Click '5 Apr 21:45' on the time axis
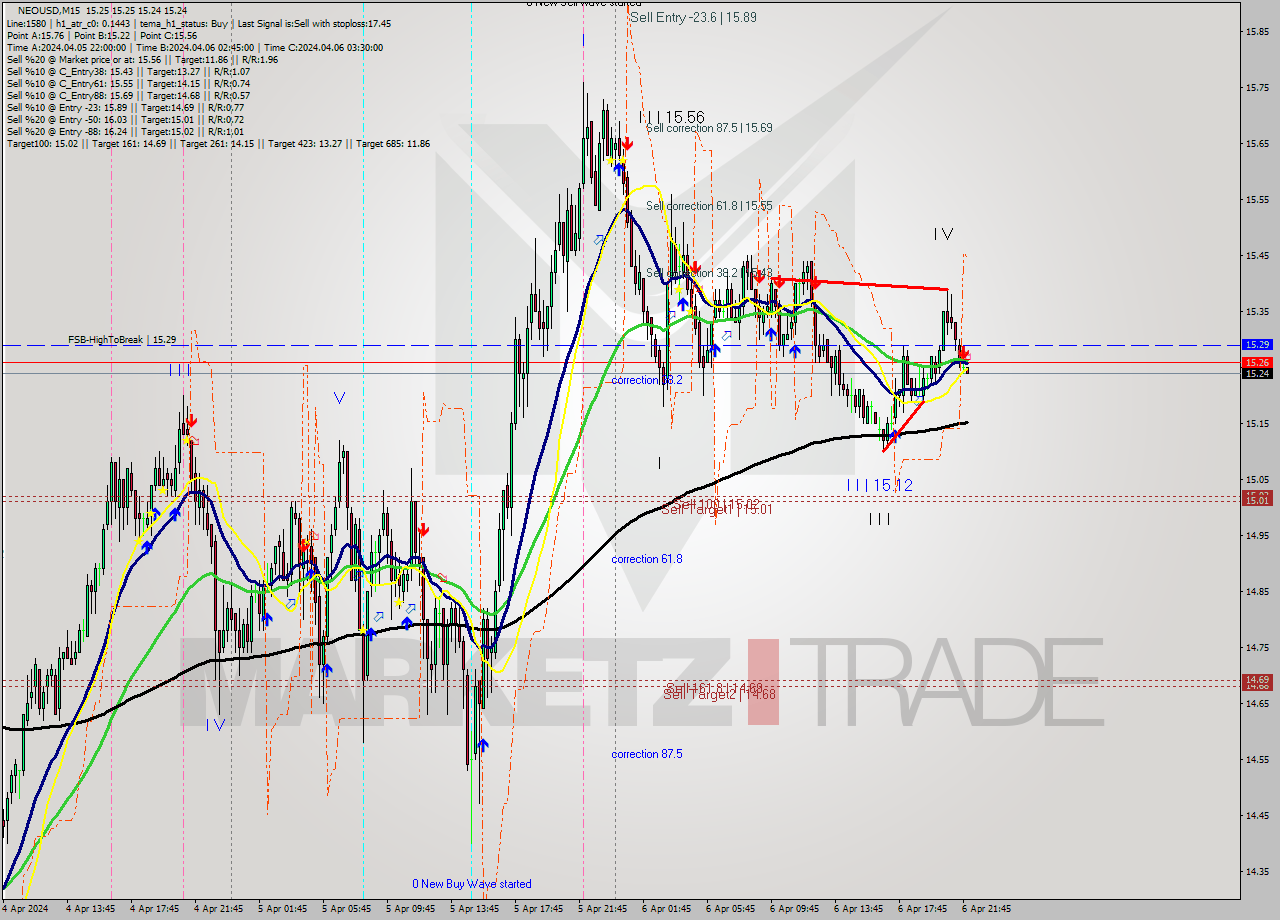1280x920 pixels. (605, 909)
